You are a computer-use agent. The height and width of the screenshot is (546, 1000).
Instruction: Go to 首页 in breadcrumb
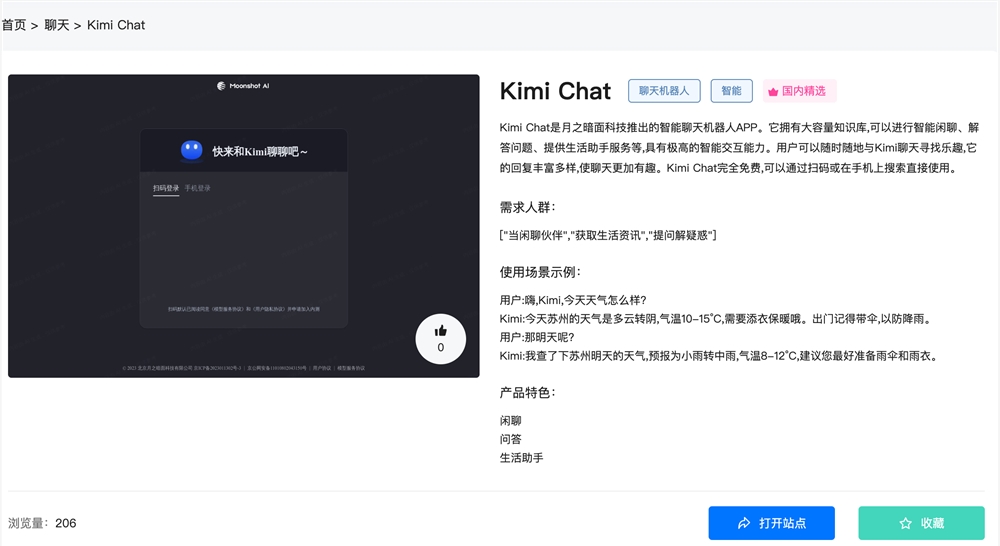pos(14,25)
